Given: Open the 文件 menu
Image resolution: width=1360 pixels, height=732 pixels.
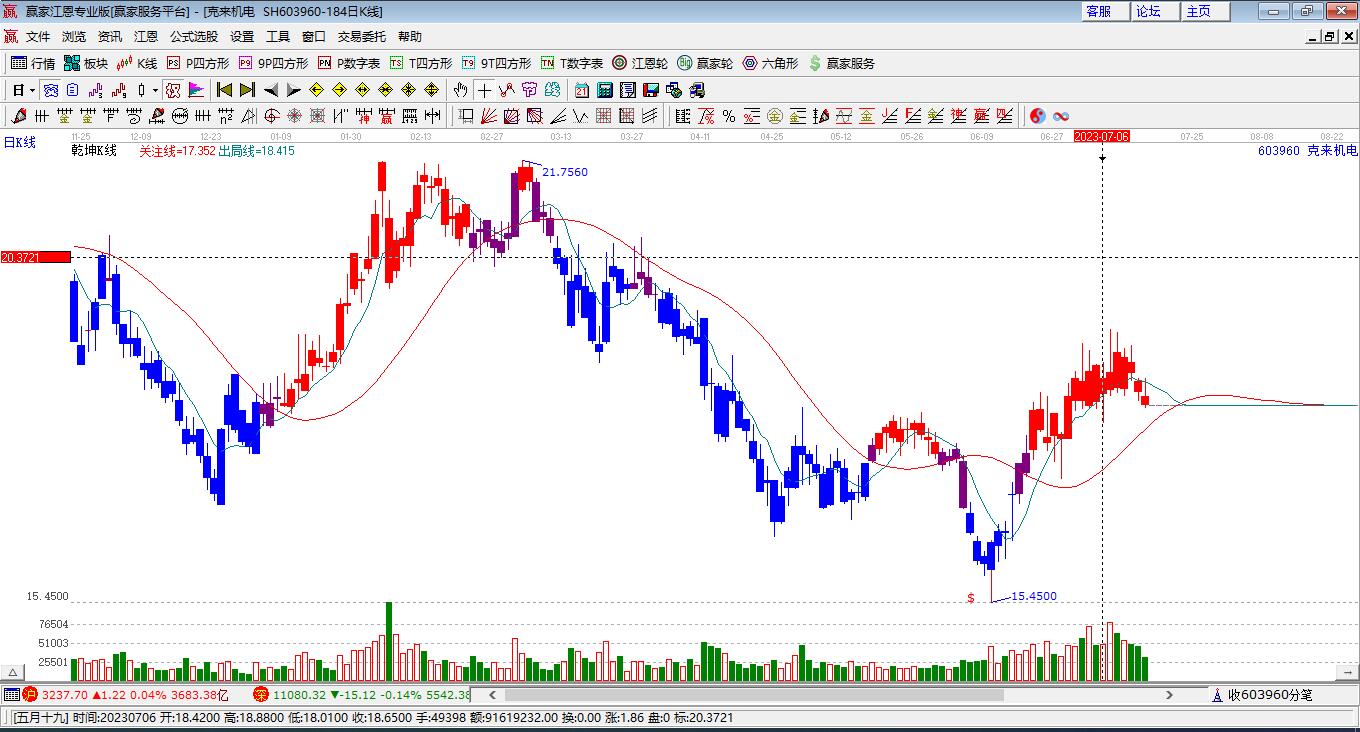Looking at the screenshot, I should (x=38, y=36).
